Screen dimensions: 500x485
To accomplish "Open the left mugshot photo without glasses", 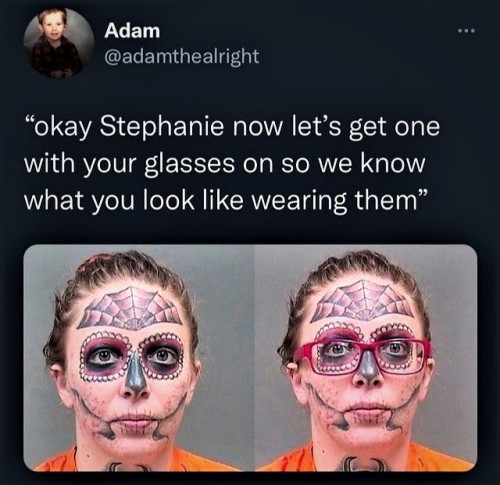I will point(139,358).
